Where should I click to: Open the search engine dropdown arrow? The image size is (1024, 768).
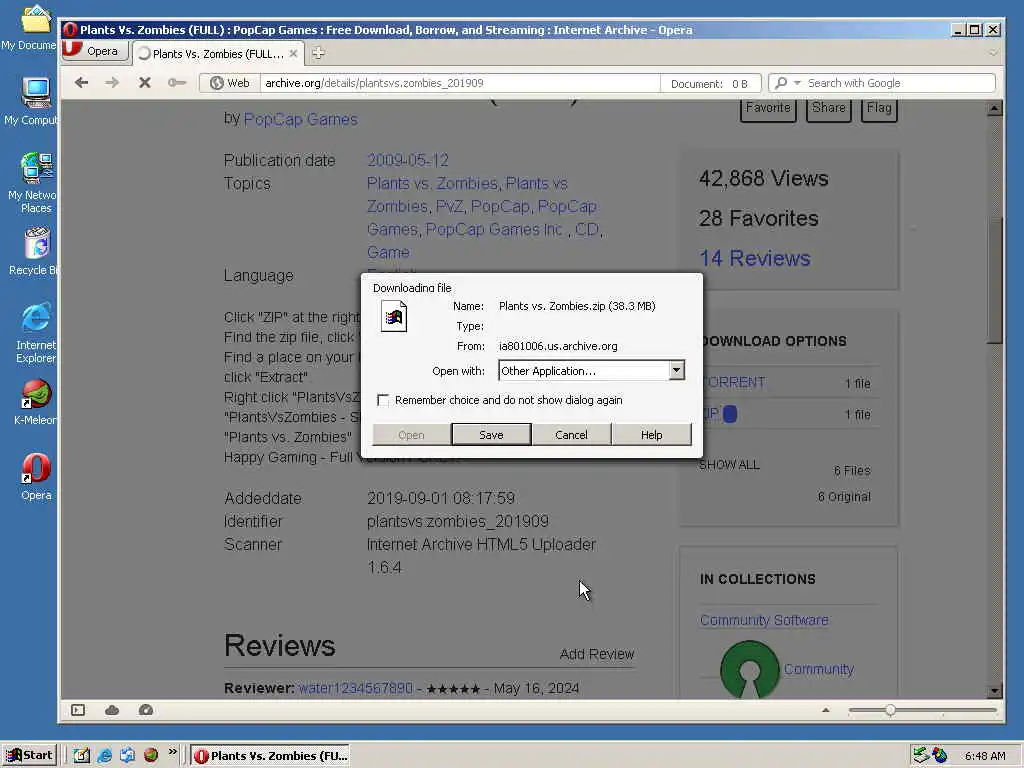click(797, 83)
